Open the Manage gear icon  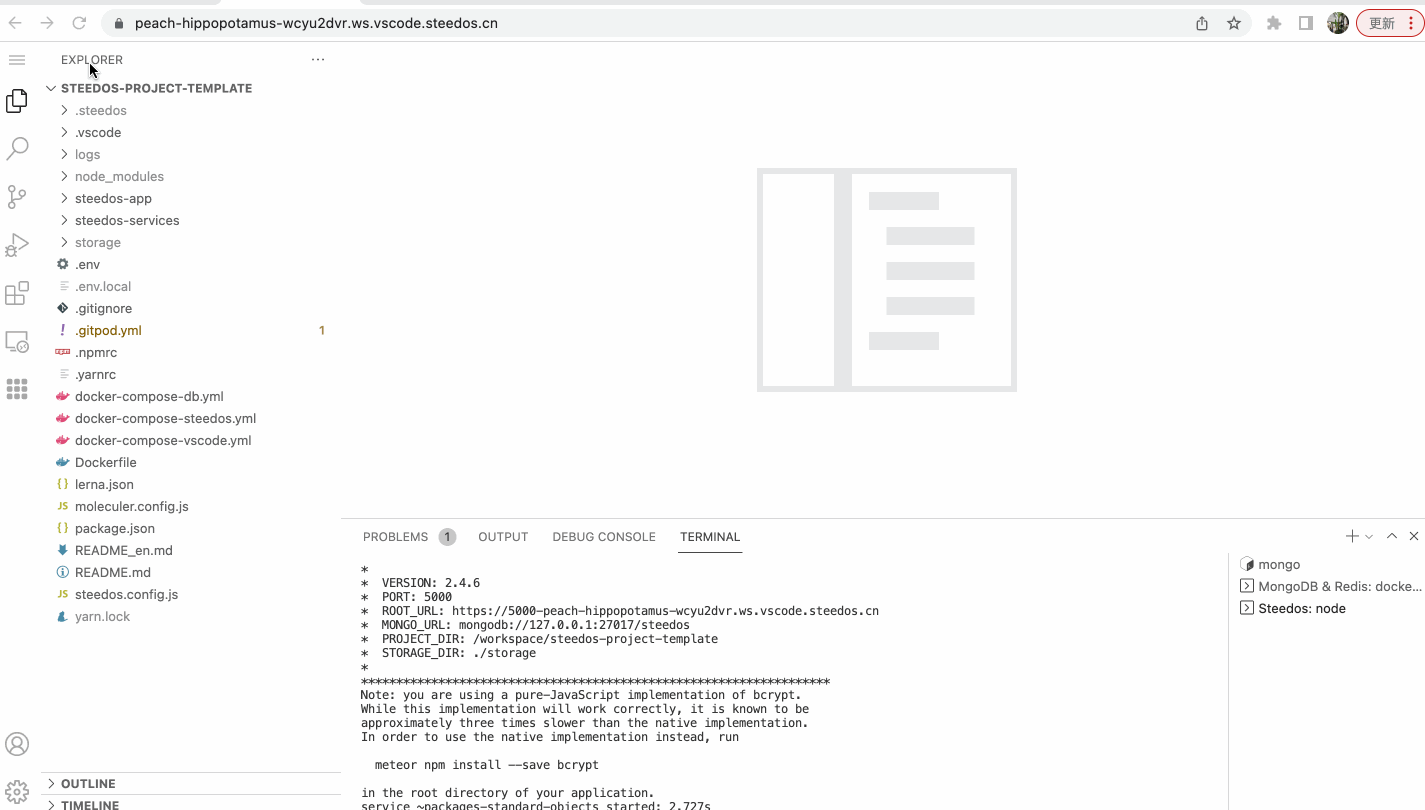tap(17, 792)
